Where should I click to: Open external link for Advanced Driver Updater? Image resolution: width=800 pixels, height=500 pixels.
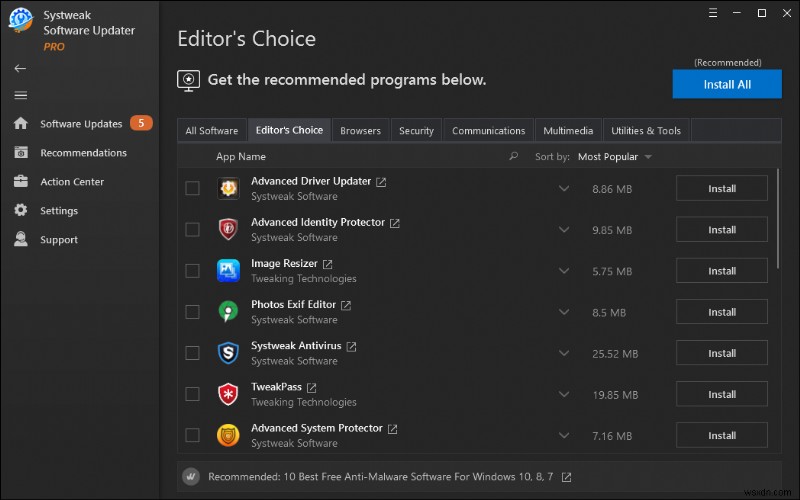coord(381,182)
